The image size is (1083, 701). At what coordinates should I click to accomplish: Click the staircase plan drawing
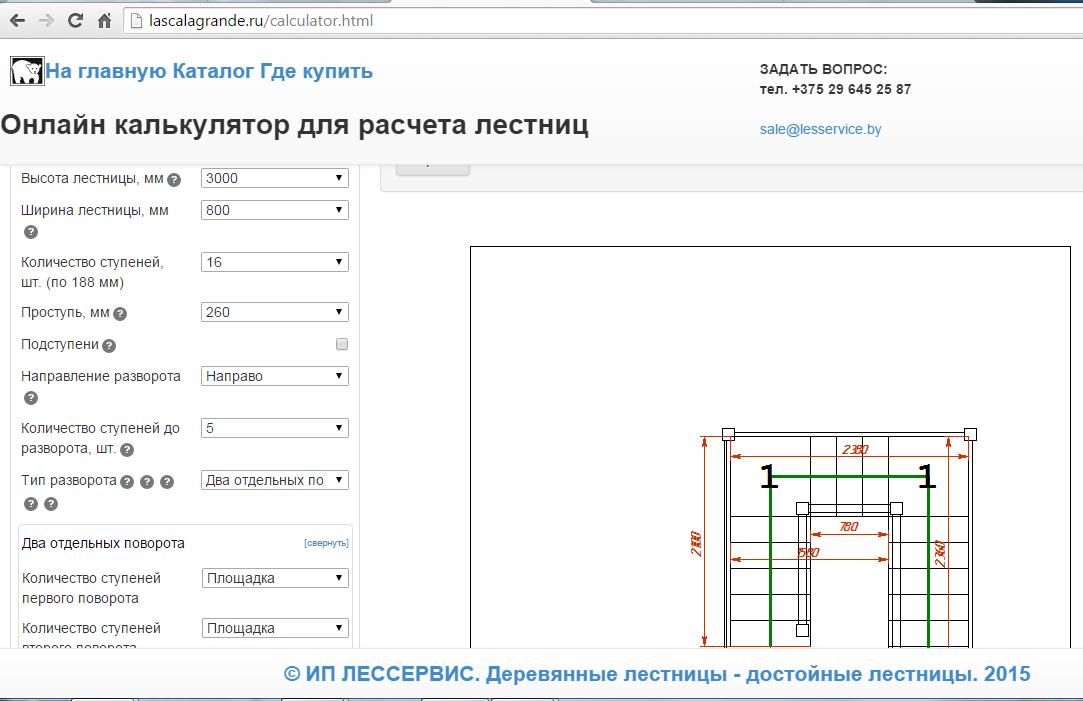coord(849,539)
